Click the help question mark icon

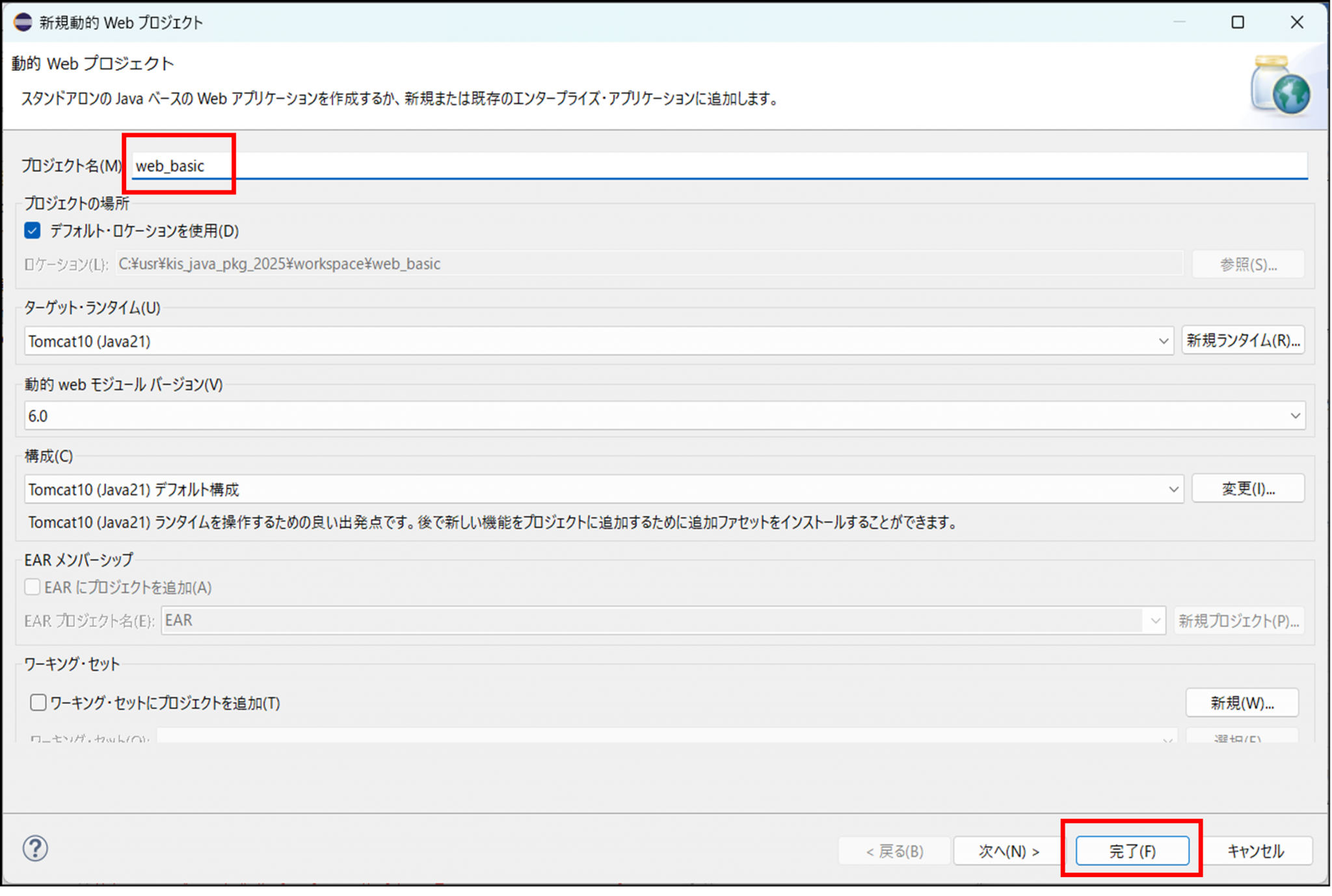click(35, 849)
